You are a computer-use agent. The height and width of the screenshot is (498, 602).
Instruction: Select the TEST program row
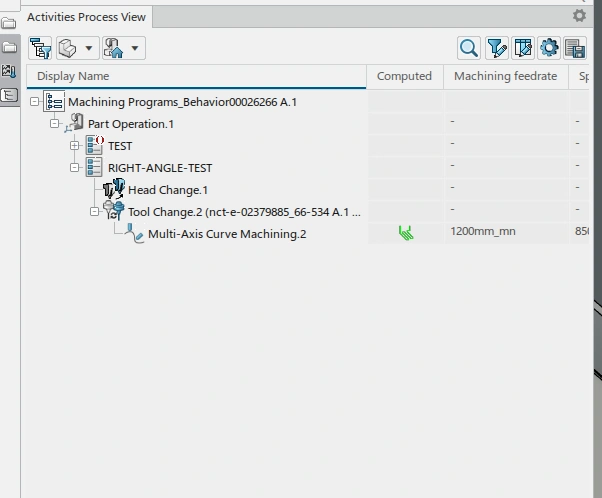[x=120, y=146]
